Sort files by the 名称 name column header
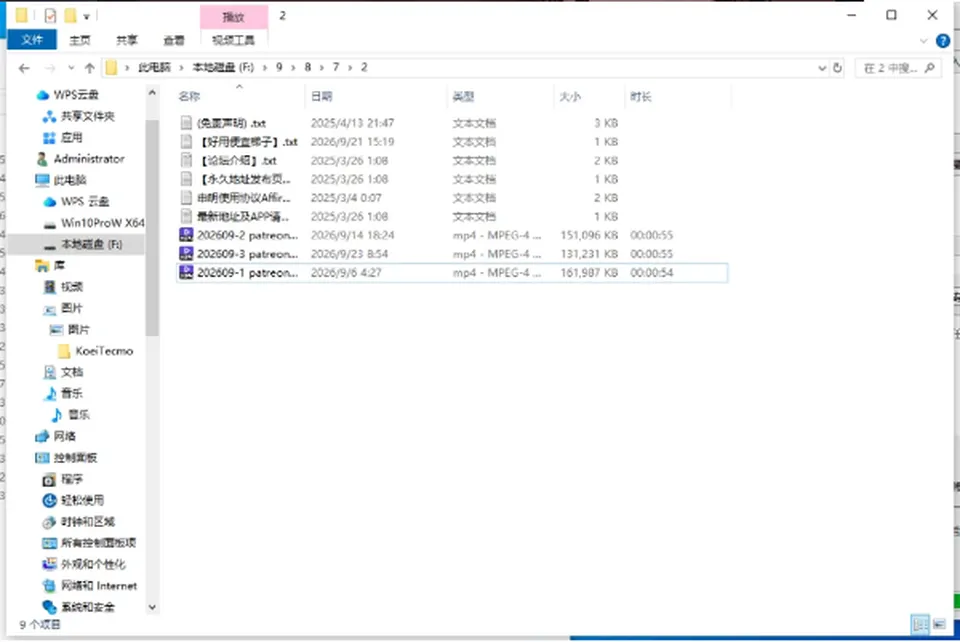 pyautogui.click(x=189, y=96)
